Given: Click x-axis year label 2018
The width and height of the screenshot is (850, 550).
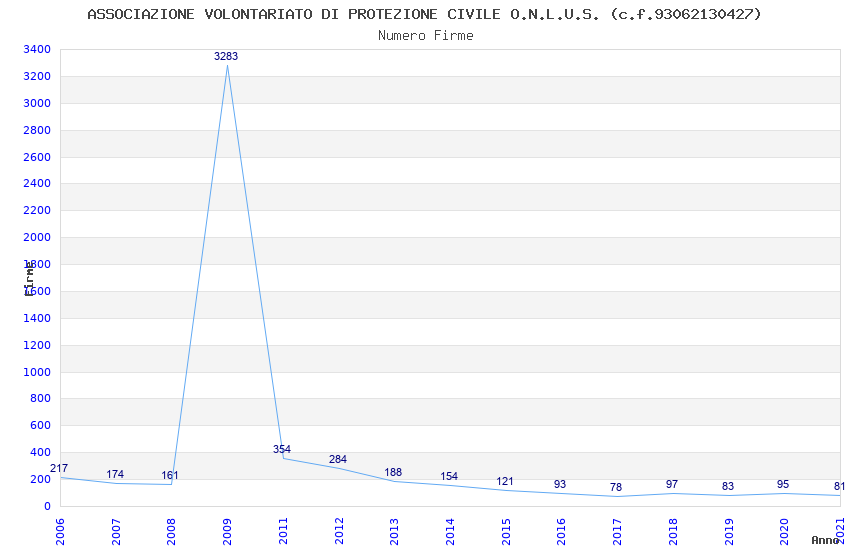Looking at the screenshot, I should [673, 532].
